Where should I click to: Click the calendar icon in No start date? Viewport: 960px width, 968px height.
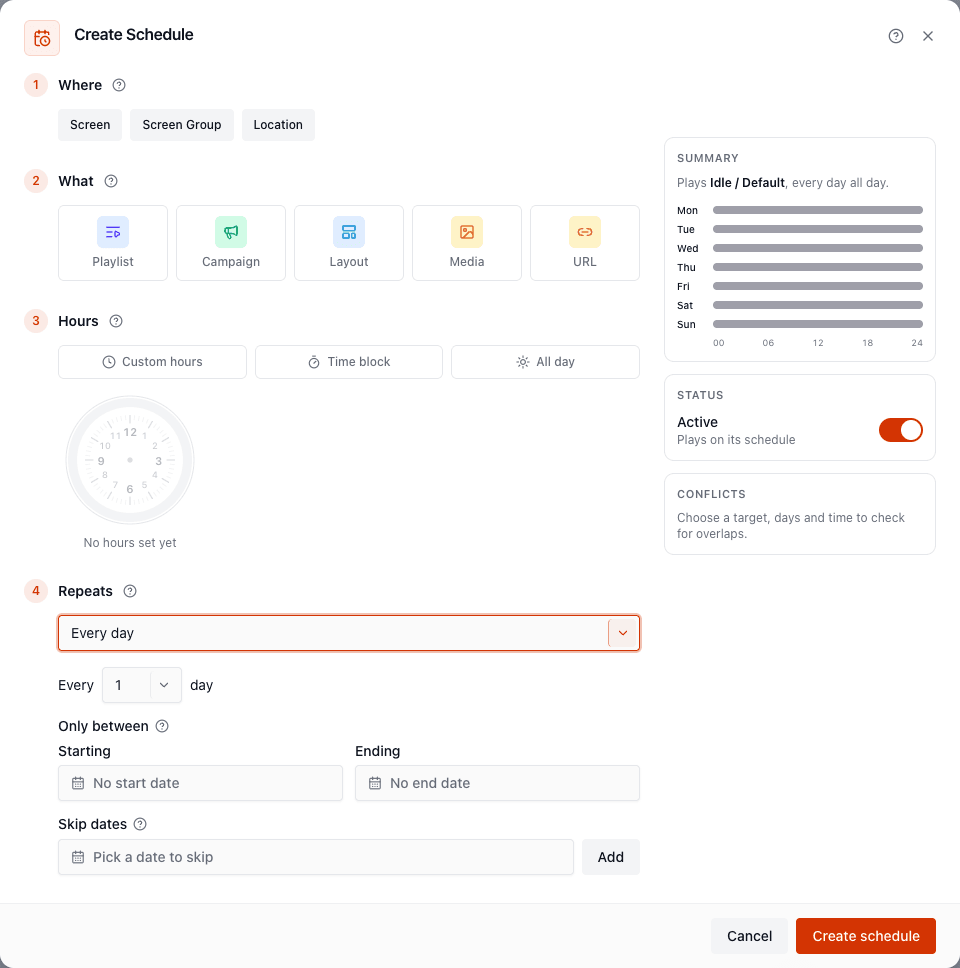[78, 783]
